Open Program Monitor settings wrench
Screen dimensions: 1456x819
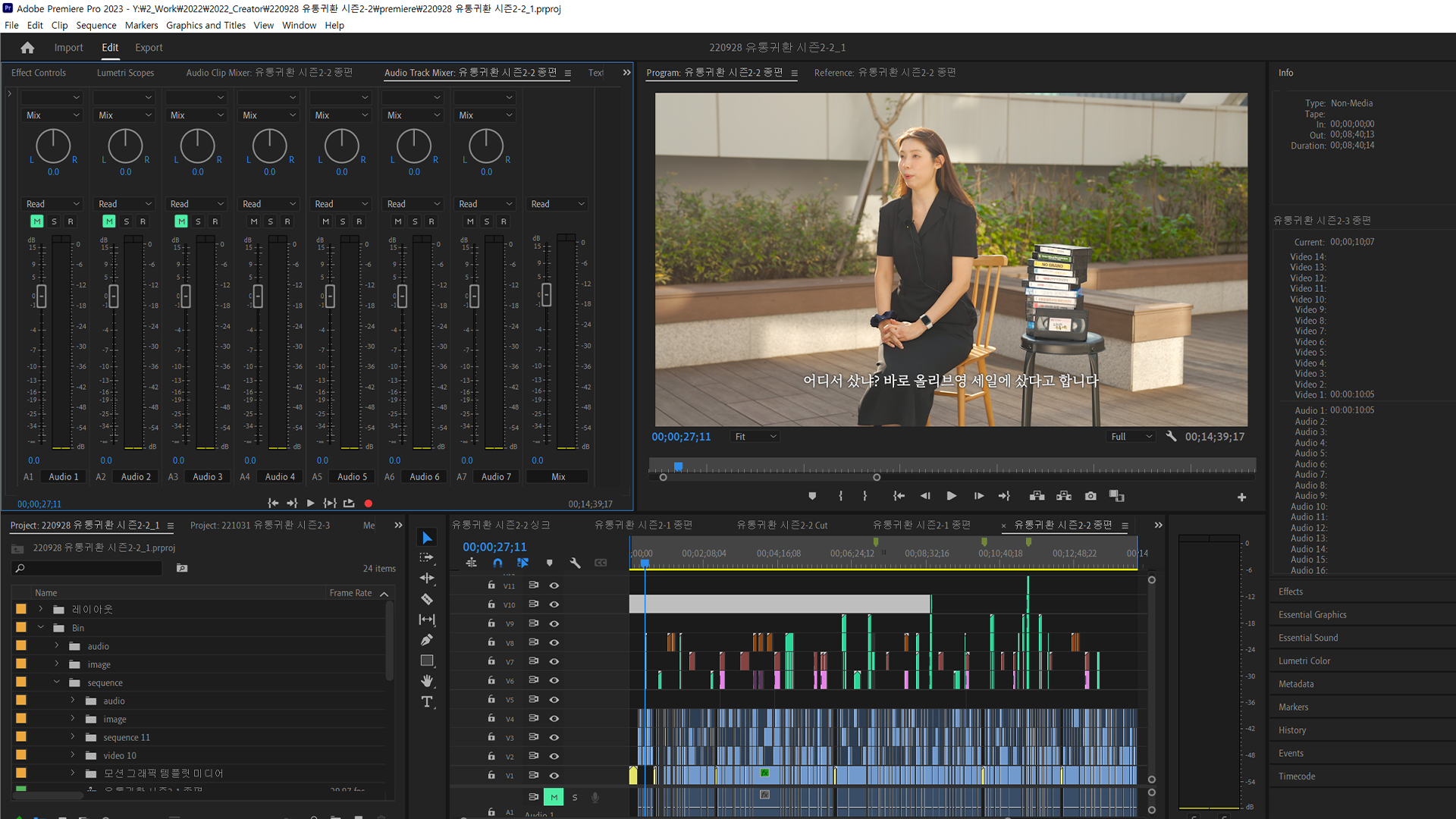point(1171,436)
